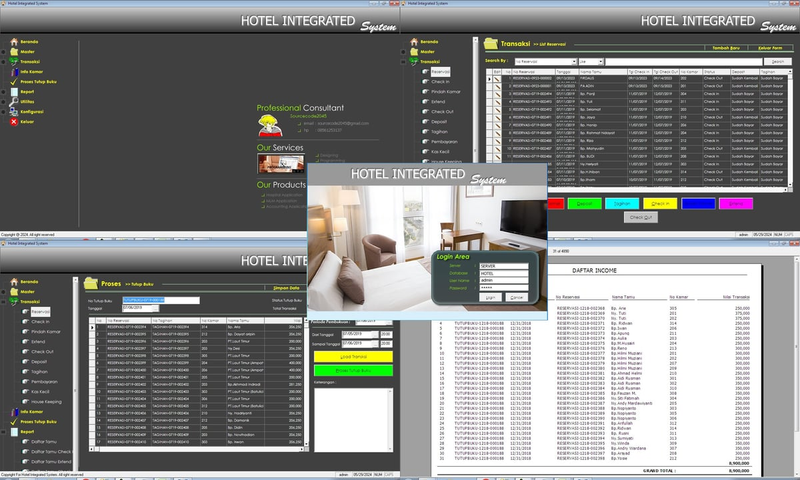800x480 pixels.
Task: Click the gray Check Out button below colors
Action: (x=641, y=217)
